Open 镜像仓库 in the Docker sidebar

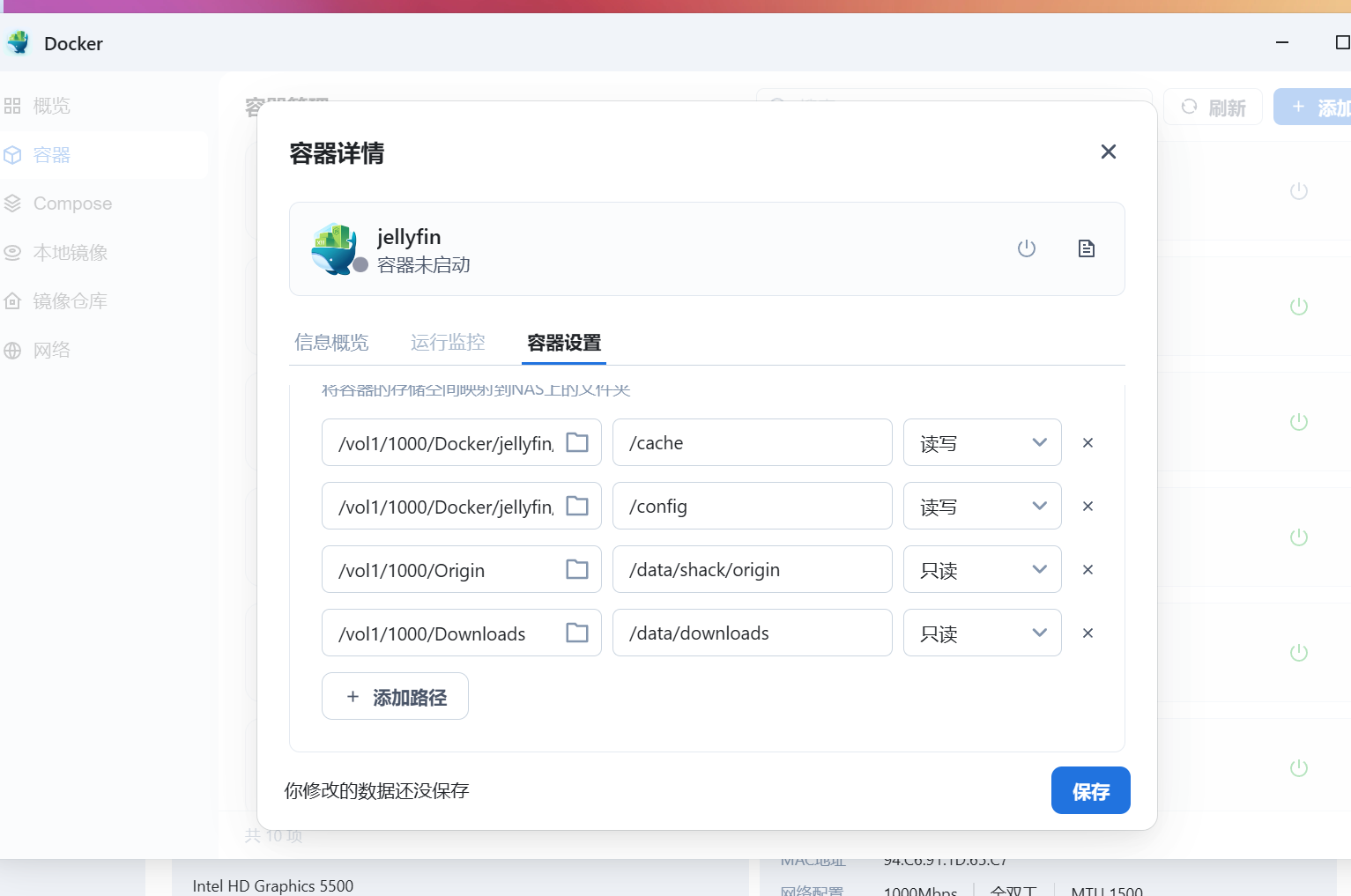[x=104, y=301]
